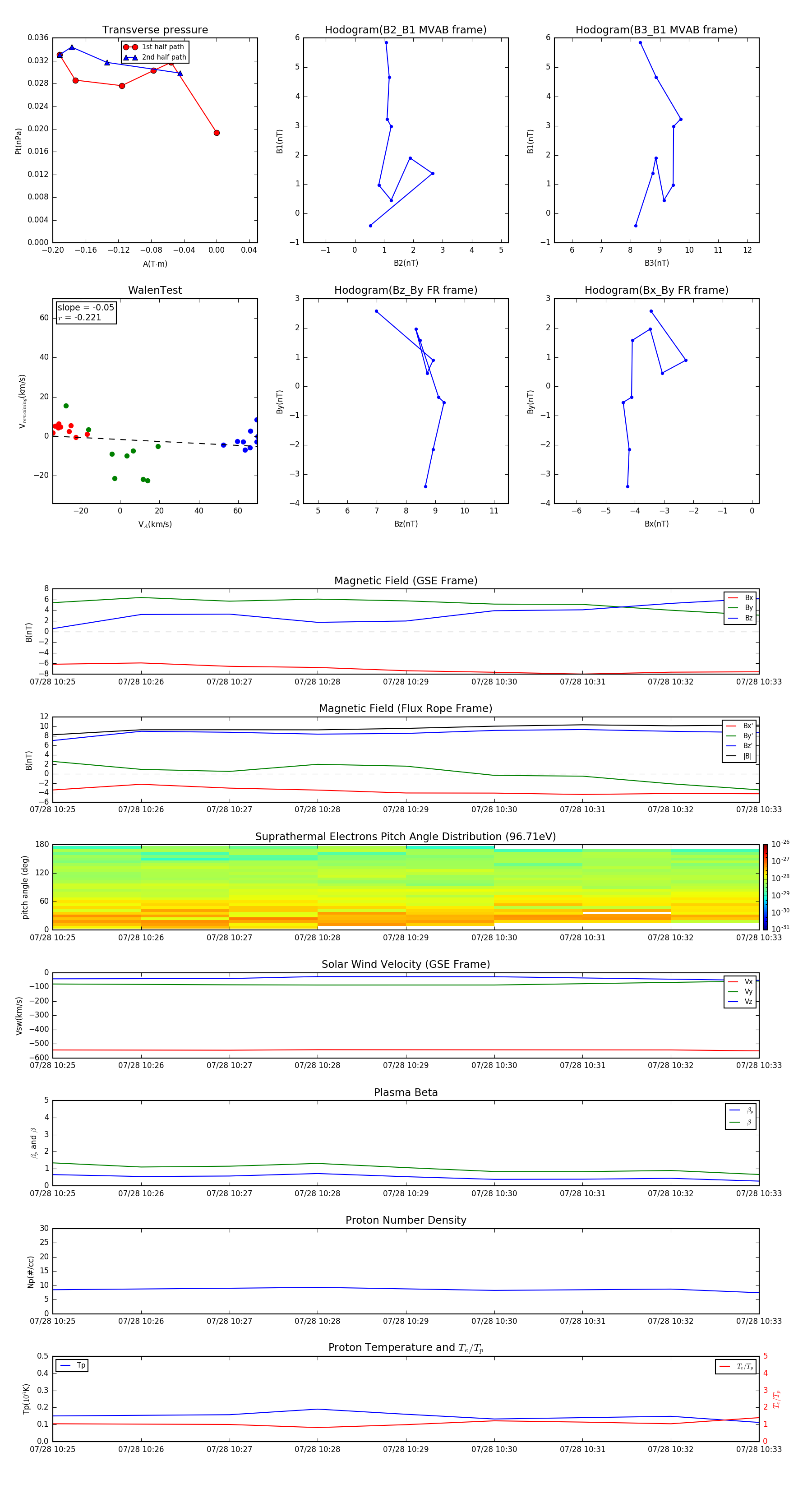Click the "Proton Number Density" title

coord(406,1220)
